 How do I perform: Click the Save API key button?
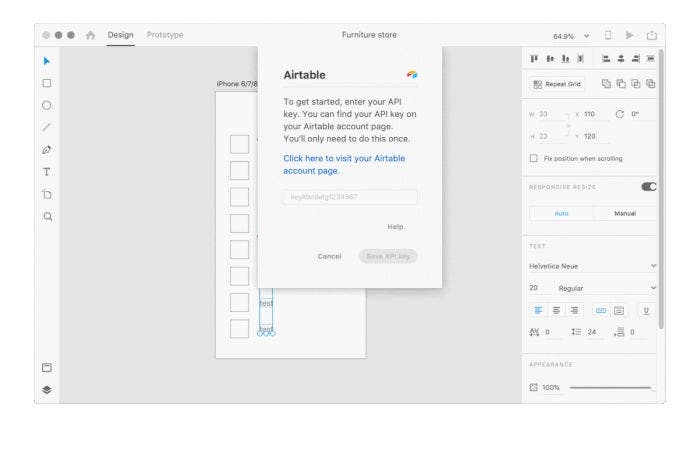pyautogui.click(x=388, y=256)
